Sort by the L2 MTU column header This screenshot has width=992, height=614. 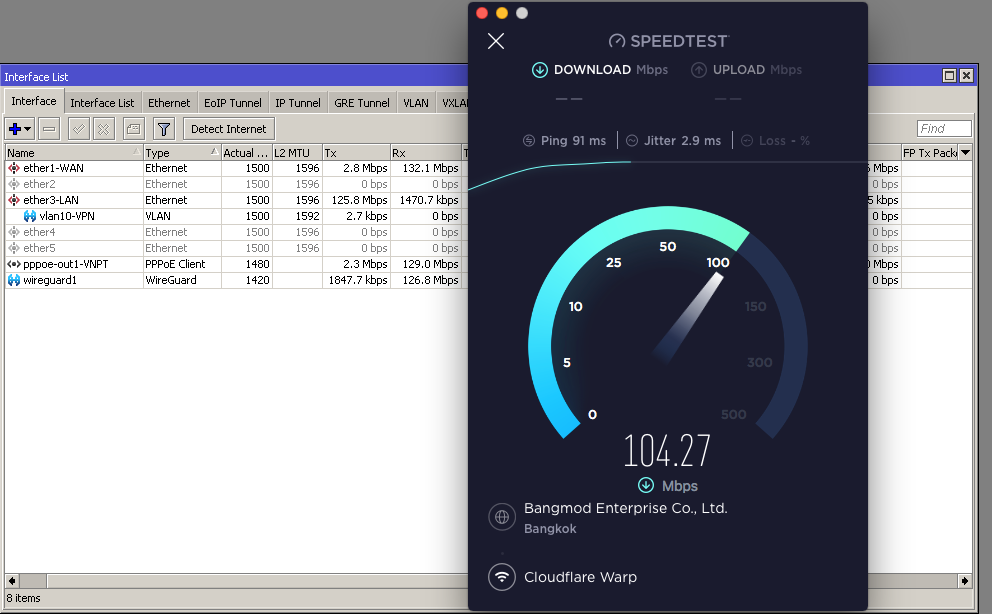tap(297, 152)
